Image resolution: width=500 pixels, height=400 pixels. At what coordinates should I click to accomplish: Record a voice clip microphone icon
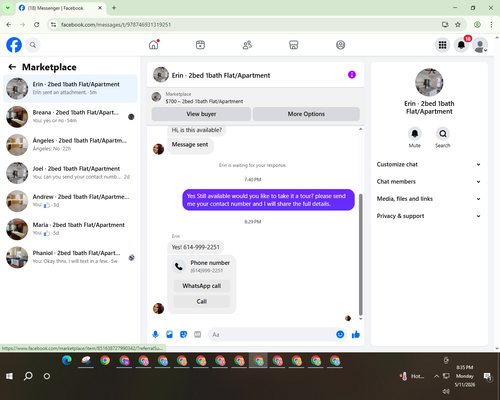(x=155, y=334)
